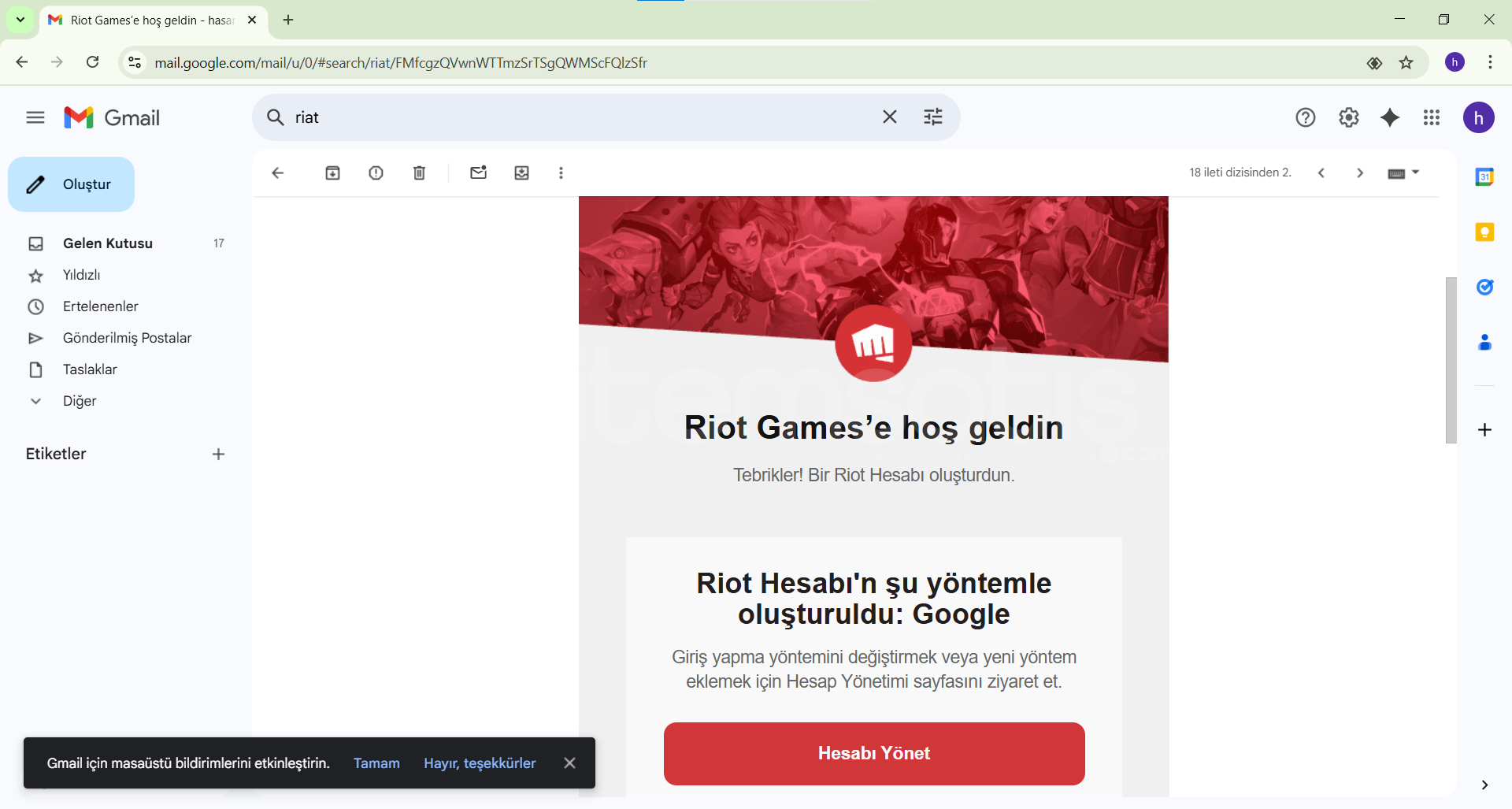Image resolution: width=1512 pixels, height=809 pixels.
Task: Open the Gemini sparkle icon
Action: click(1390, 117)
